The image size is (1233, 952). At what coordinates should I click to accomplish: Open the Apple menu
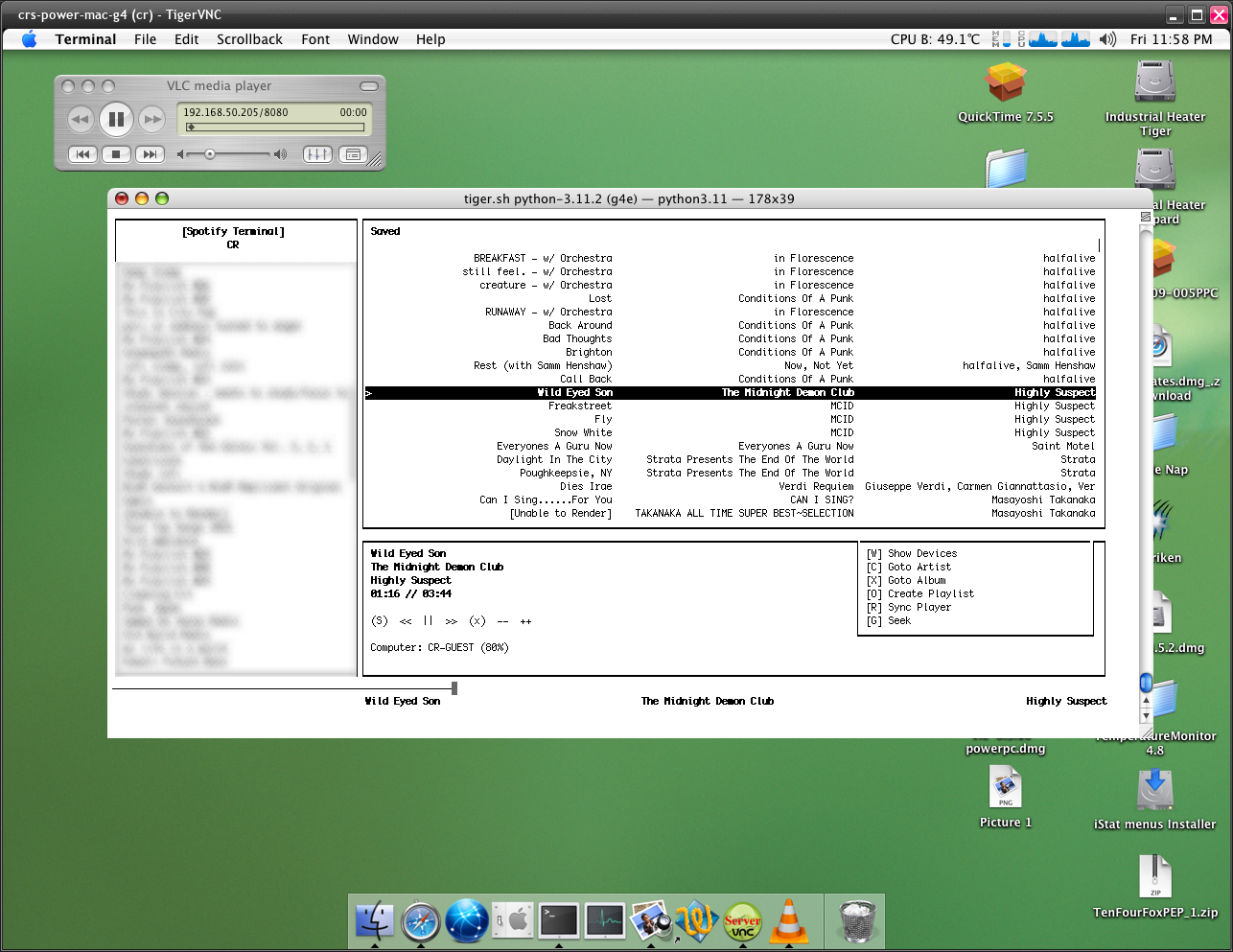tap(30, 39)
